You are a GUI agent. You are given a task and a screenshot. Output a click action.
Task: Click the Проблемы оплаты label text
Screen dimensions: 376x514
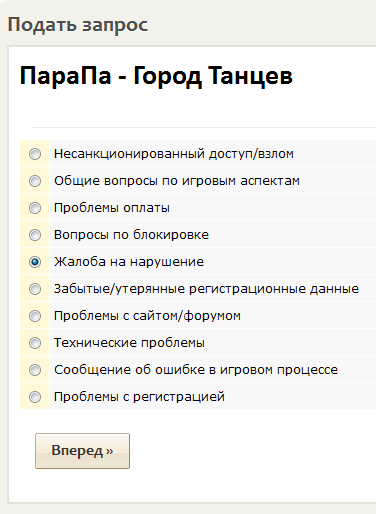coord(112,208)
